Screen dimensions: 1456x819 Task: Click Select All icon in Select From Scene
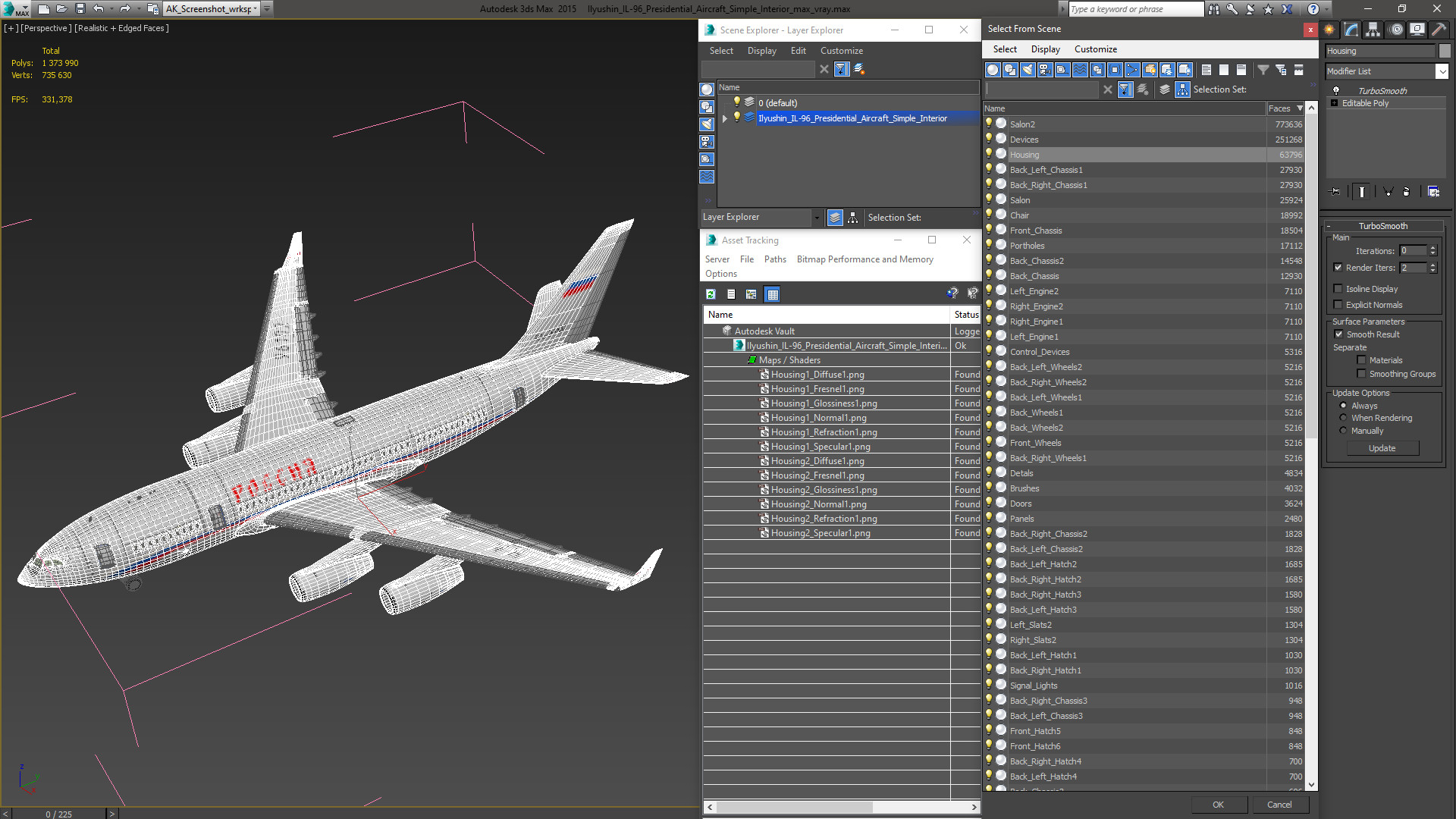[x=1207, y=70]
